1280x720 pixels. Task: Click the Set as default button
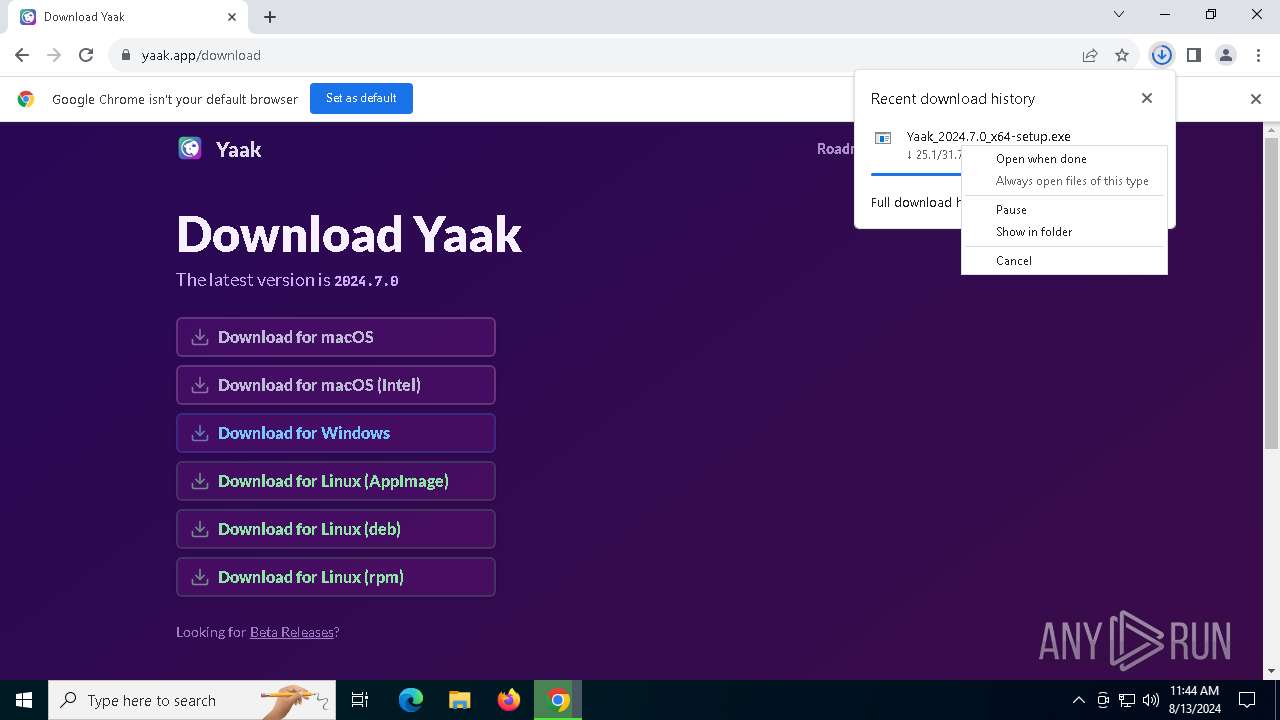coord(361,98)
